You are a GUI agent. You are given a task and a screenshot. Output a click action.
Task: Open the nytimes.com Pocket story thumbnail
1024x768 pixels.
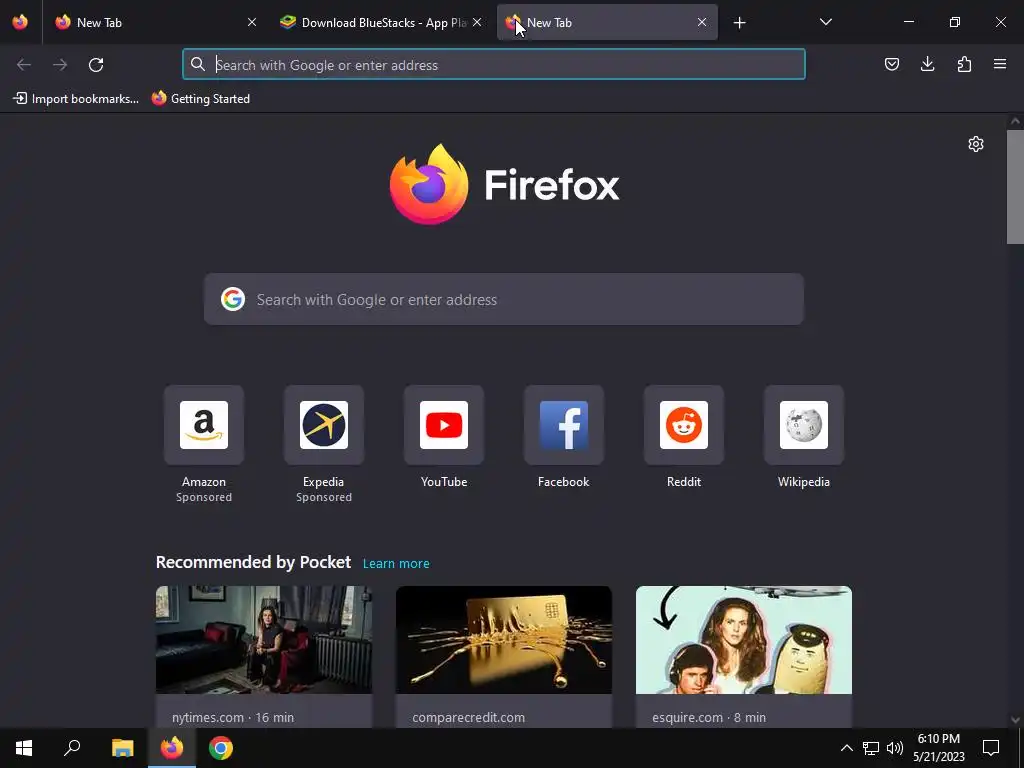click(264, 640)
